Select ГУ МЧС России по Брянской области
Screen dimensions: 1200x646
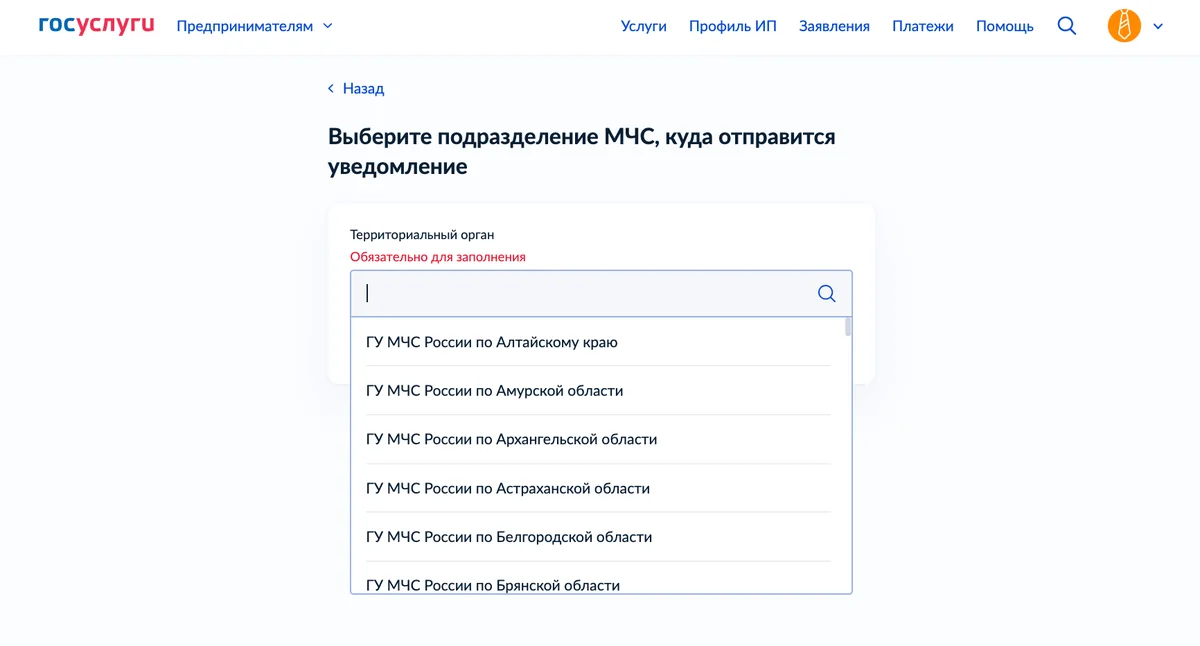(x=598, y=579)
